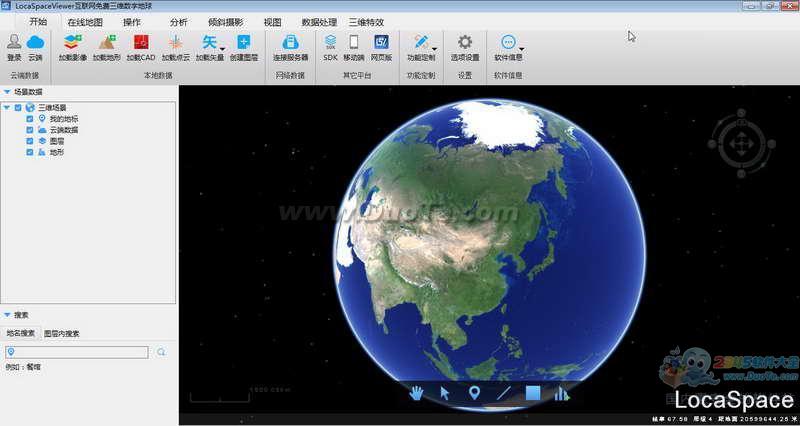Collapse the 三维场景 tree node arrow
This screenshot has height=426, width=800.
coord(7,108)
